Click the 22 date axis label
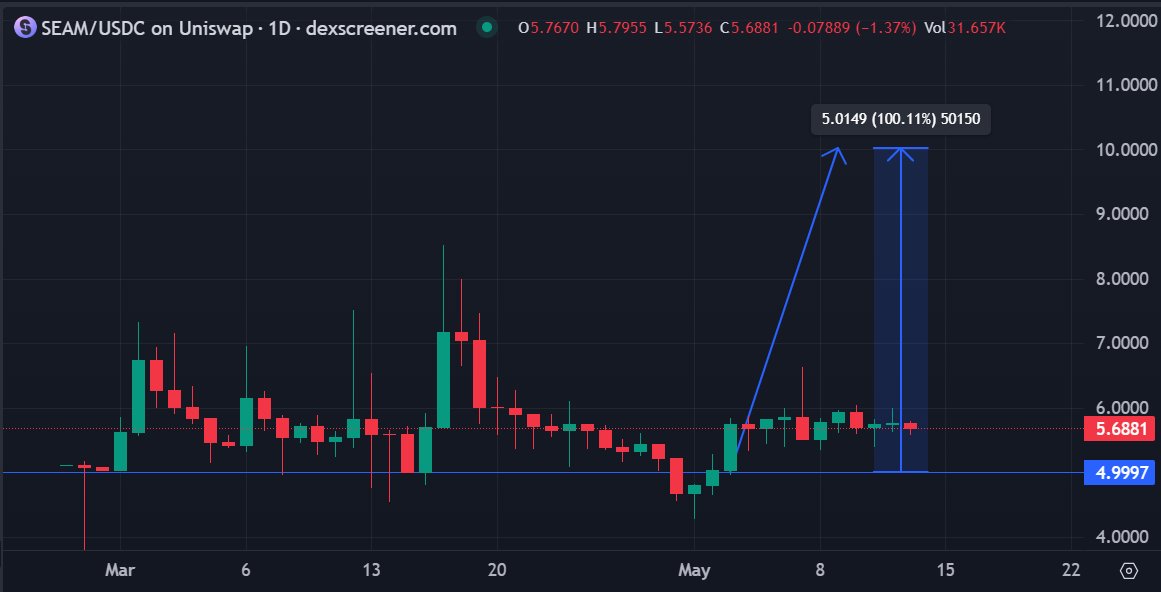1161x592 pixels. coord(1071,571)
